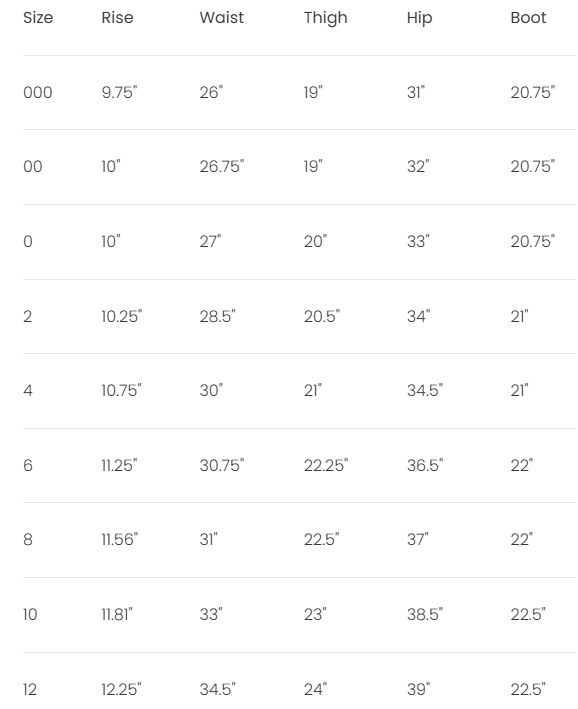The height and width of the screenshot is (709, 578).
Task: Click the 22.25" thigh value
Action: (326, 465)
